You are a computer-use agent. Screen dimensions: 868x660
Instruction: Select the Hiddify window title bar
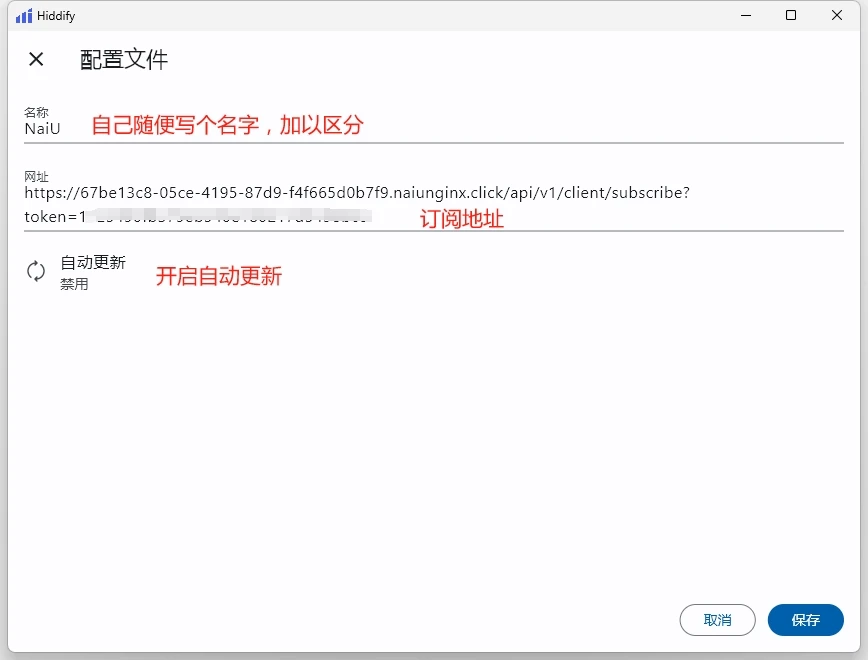pos(400,15)
